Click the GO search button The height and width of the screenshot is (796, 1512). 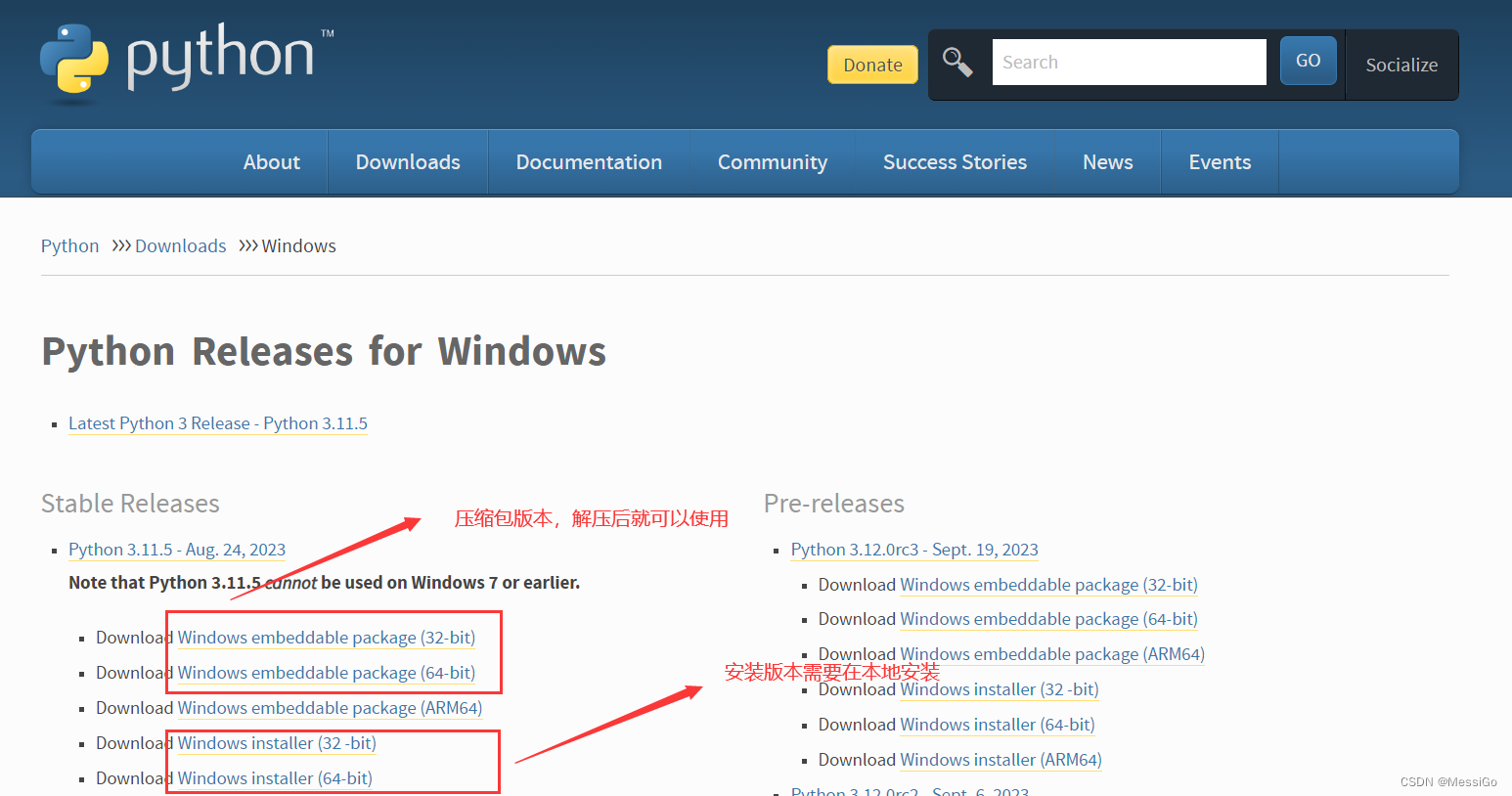(x=1308, y=61)
